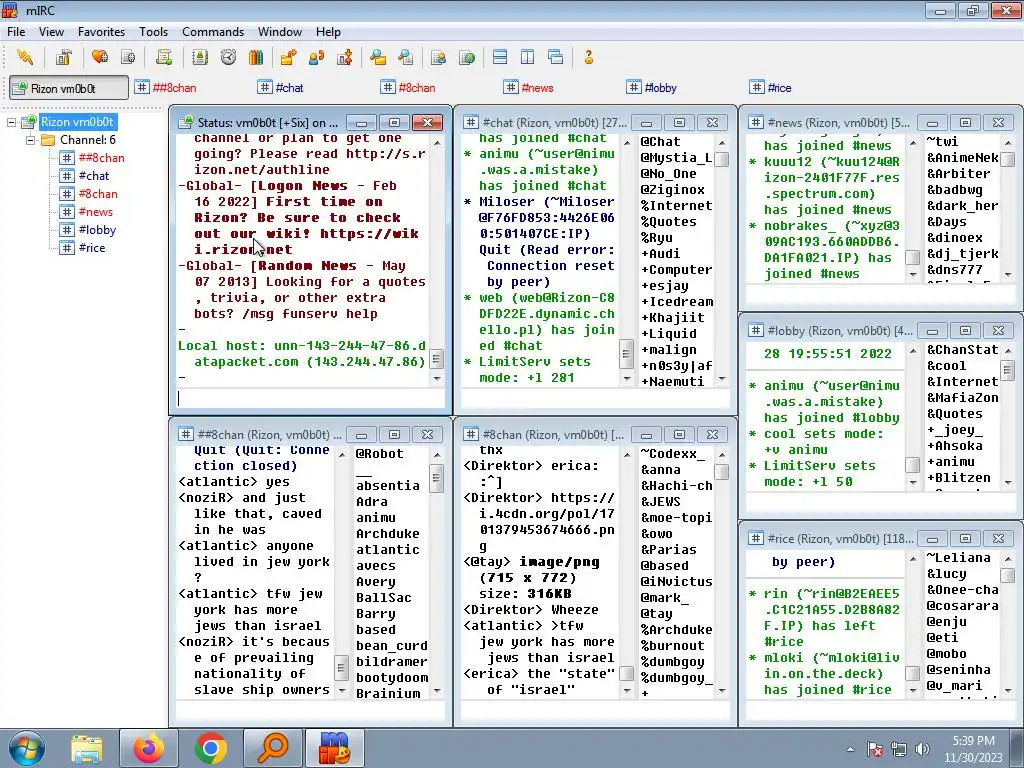Click the Tile Horizontal windows icon

500,57
